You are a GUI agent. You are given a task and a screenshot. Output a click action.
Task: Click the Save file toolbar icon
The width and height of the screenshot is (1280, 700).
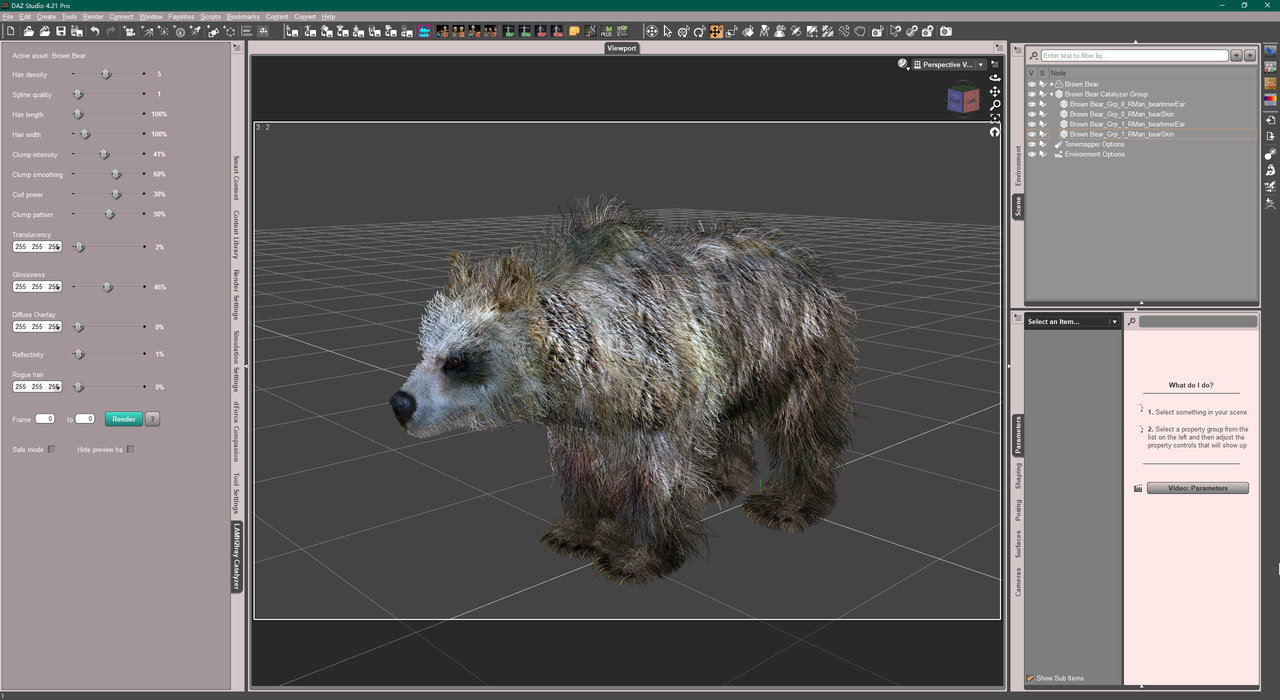(61, 32)
